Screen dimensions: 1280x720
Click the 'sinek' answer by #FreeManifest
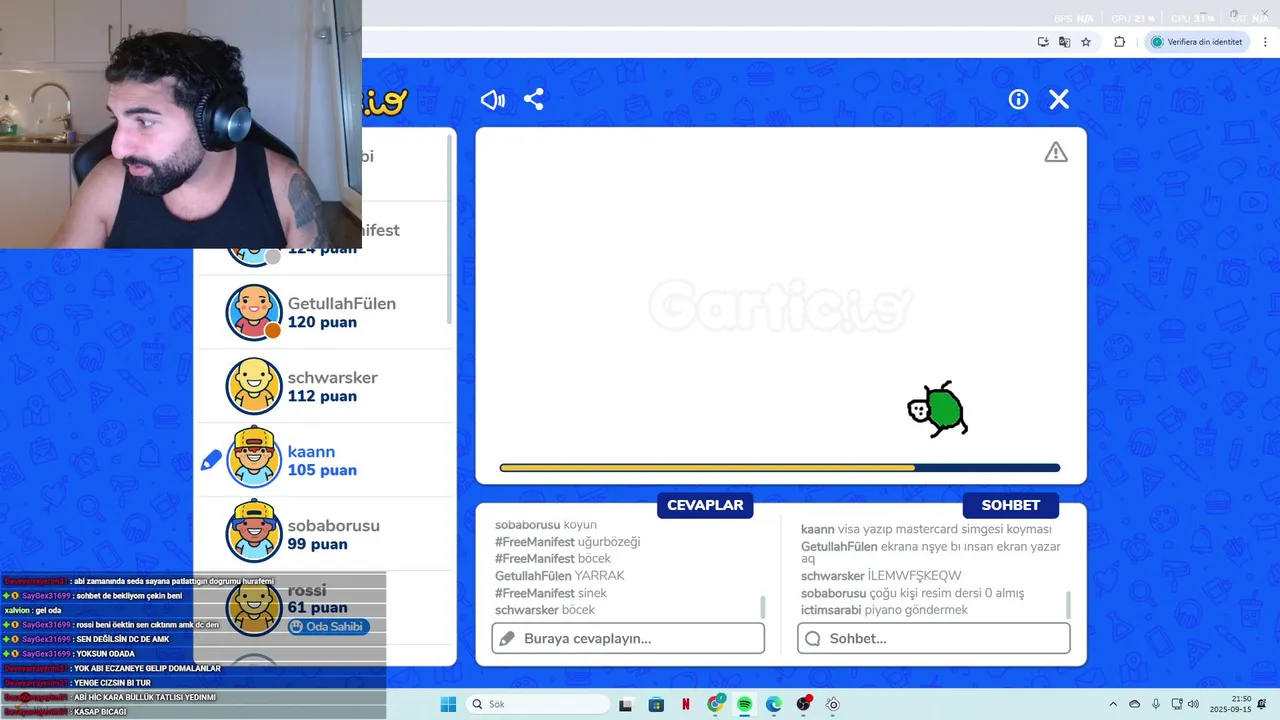coord(592,593)
